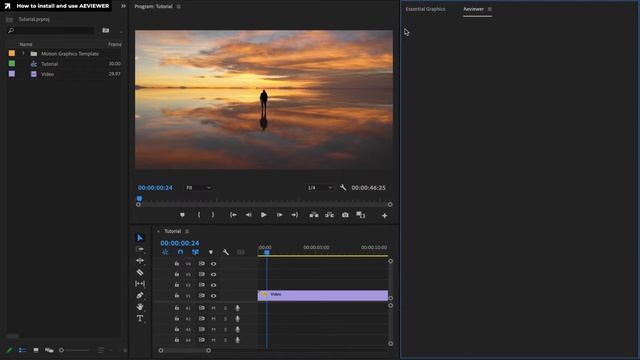Export frame with the camera icon
This screenshot has height=360, width=640.
click(x=345, y=215)
